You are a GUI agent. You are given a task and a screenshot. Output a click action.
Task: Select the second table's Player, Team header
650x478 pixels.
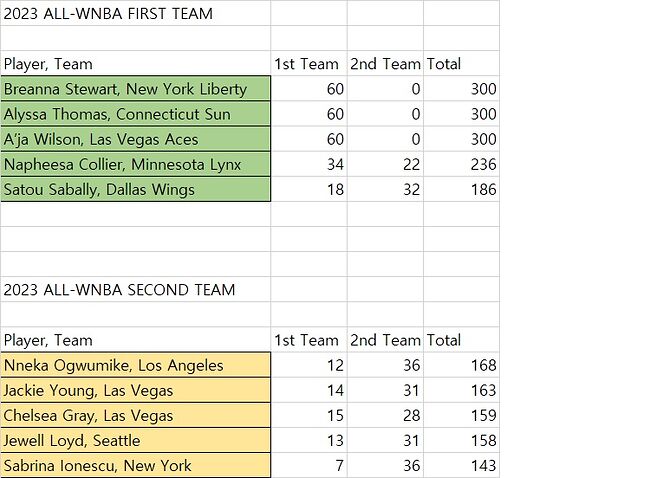click(x=135, y=340)
